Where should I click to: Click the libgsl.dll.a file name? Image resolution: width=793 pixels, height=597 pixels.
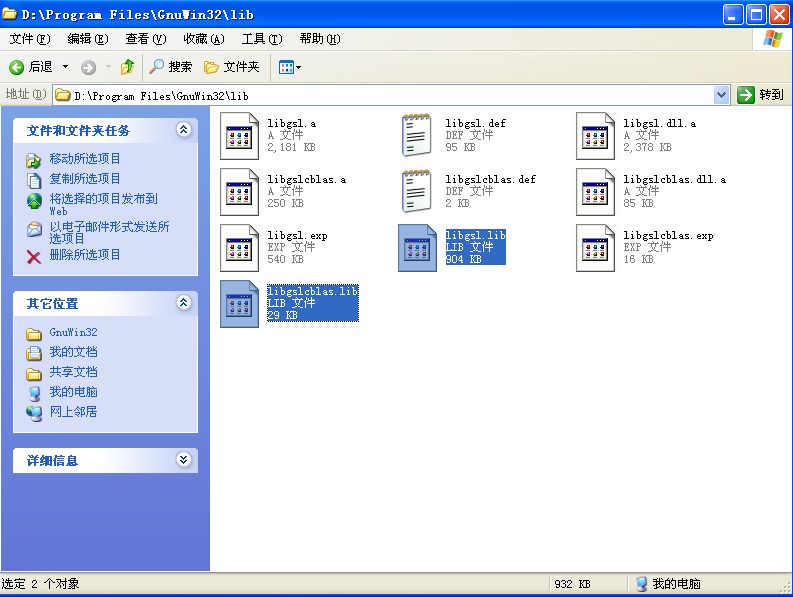[659, 123]
